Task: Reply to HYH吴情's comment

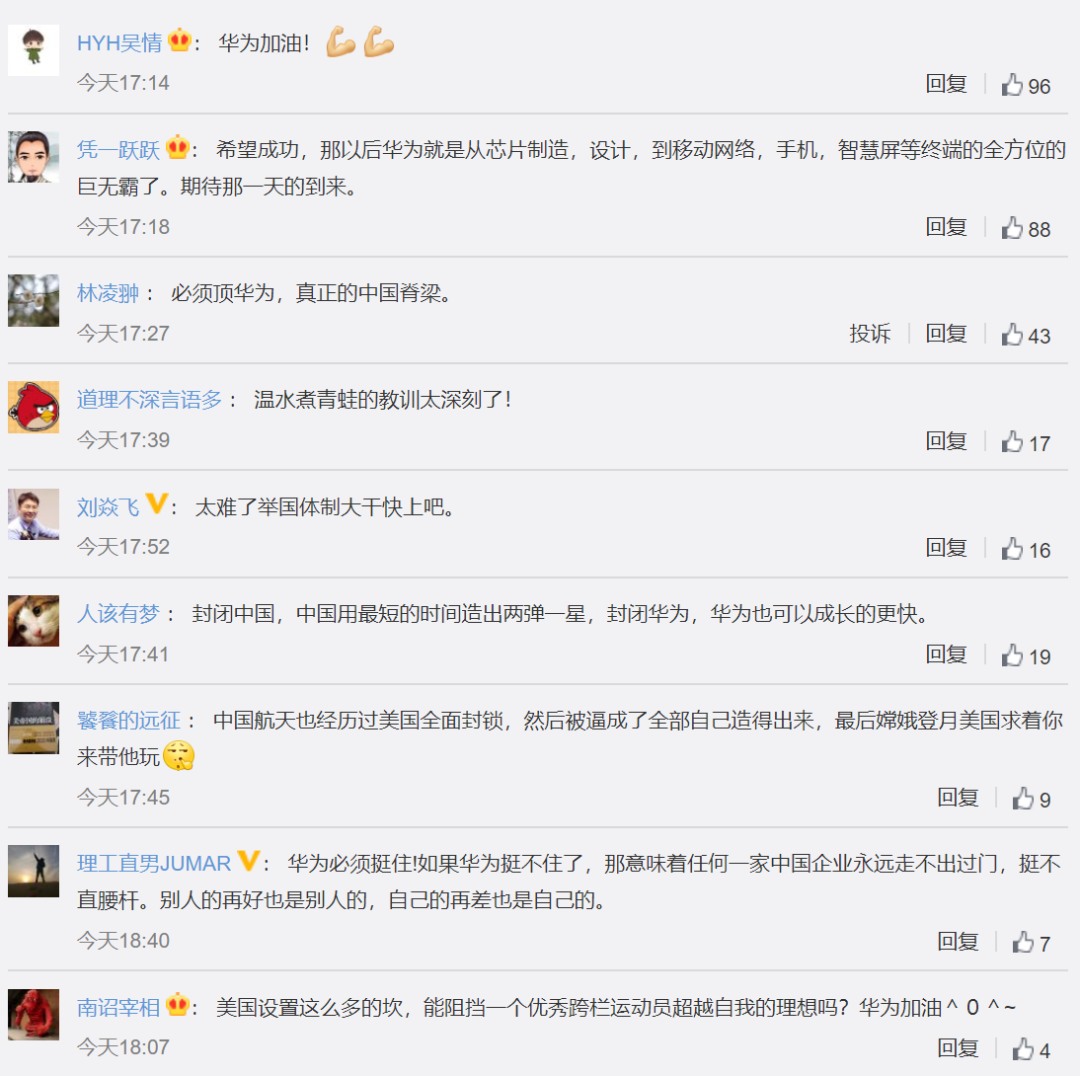Action: [x=946, y=84]
